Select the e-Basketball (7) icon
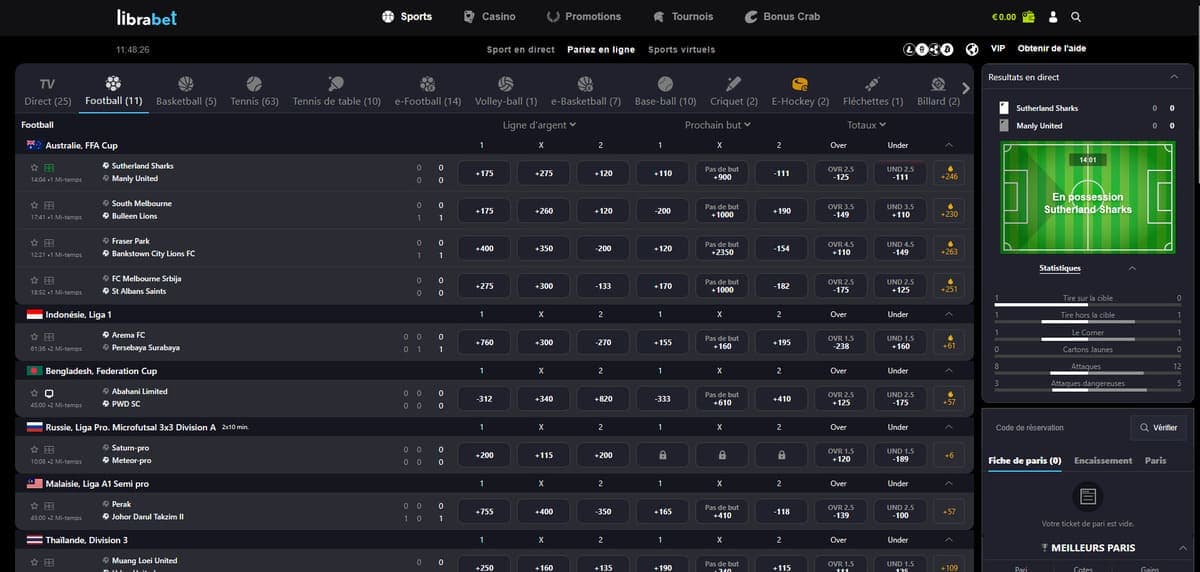Viewport: 1200px width, 572px height. [585, 84]
